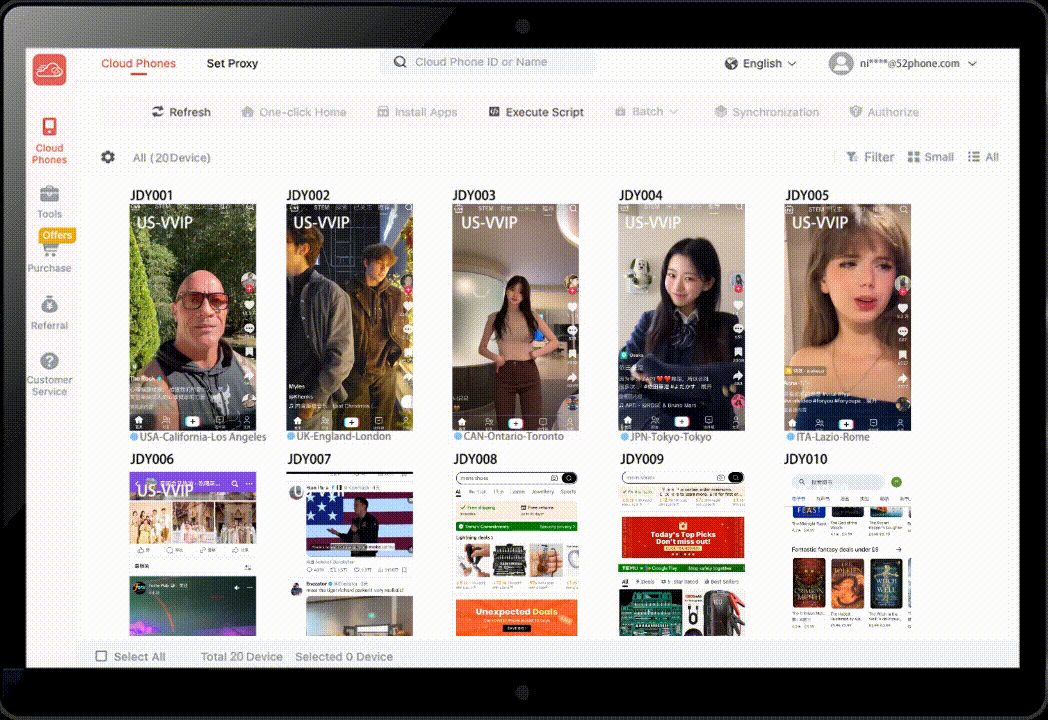The image size is (1048, 720).
Task: Switch to the Set Proxy tab
Action: 232,64
